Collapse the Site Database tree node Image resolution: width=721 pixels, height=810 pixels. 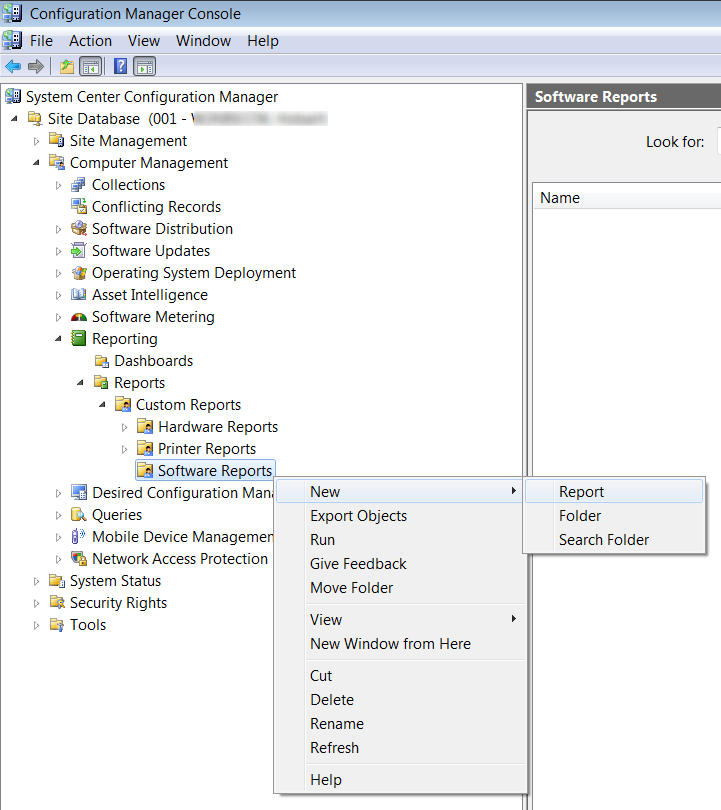(x=14, y=119)
